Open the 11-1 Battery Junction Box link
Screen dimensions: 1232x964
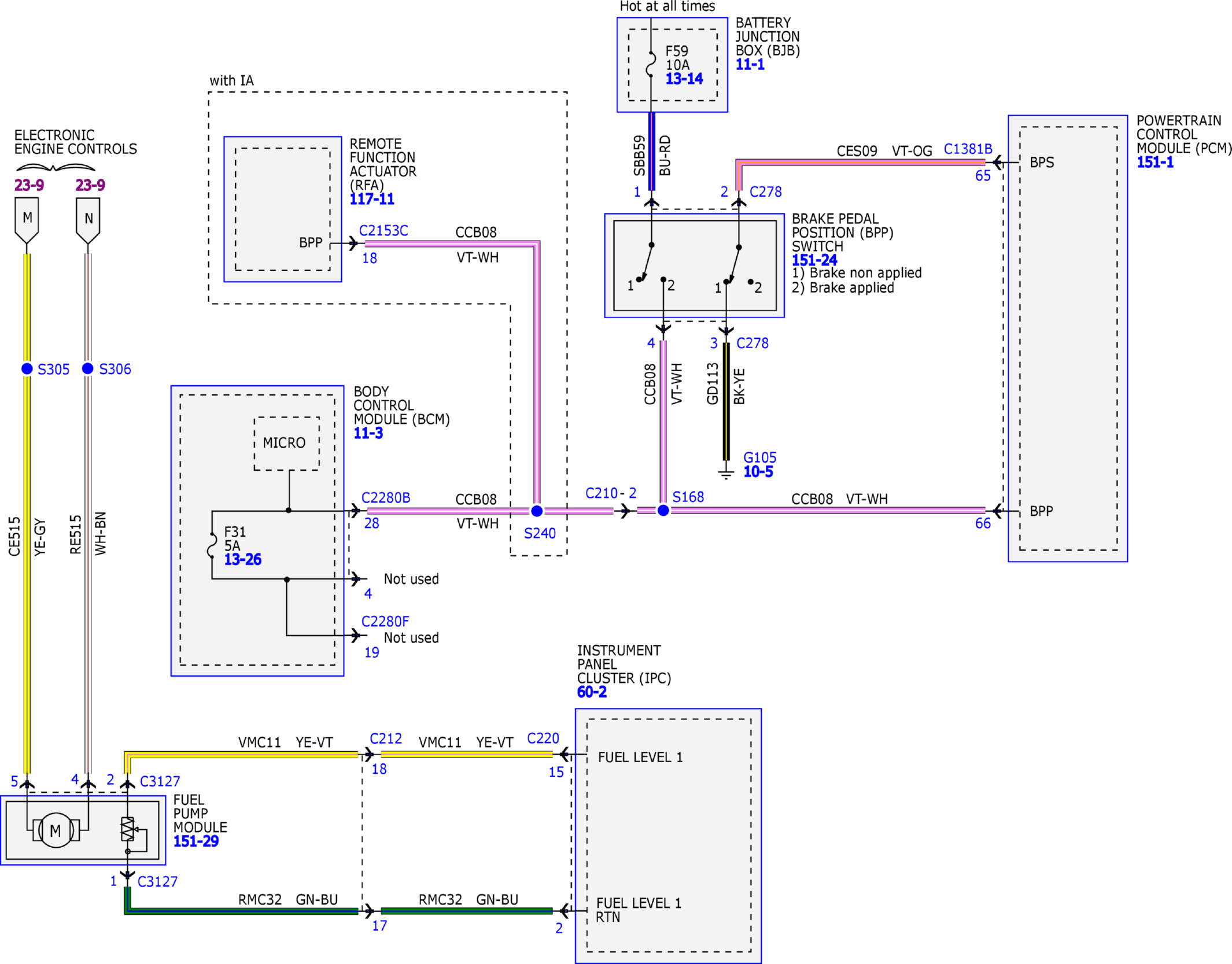pos(750,64)
